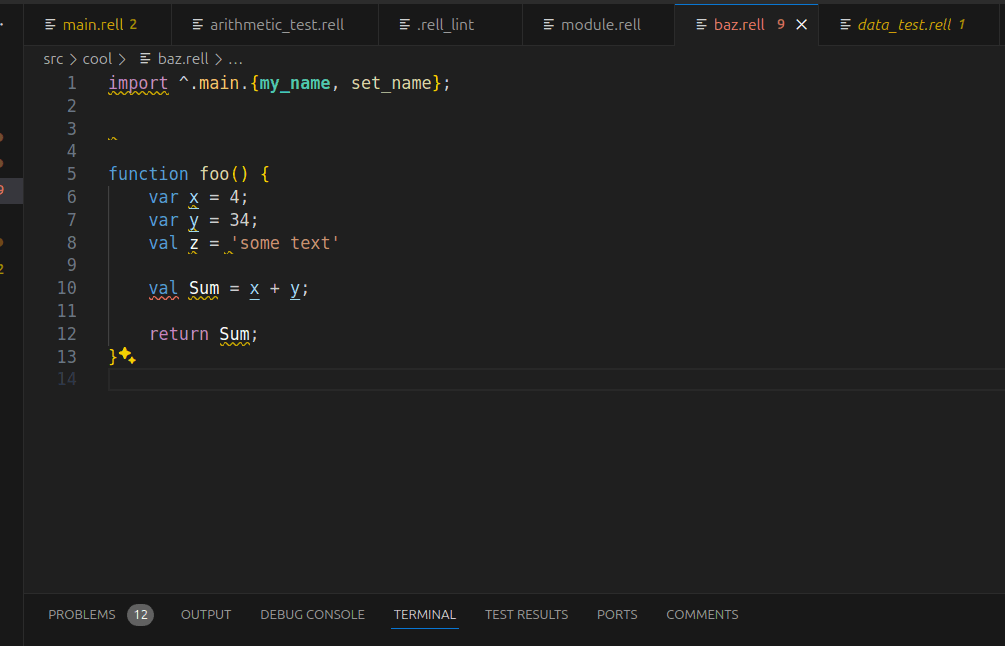The image size is (1005, 646).
Task: Open the Problems panel
Action: (81, 615)
